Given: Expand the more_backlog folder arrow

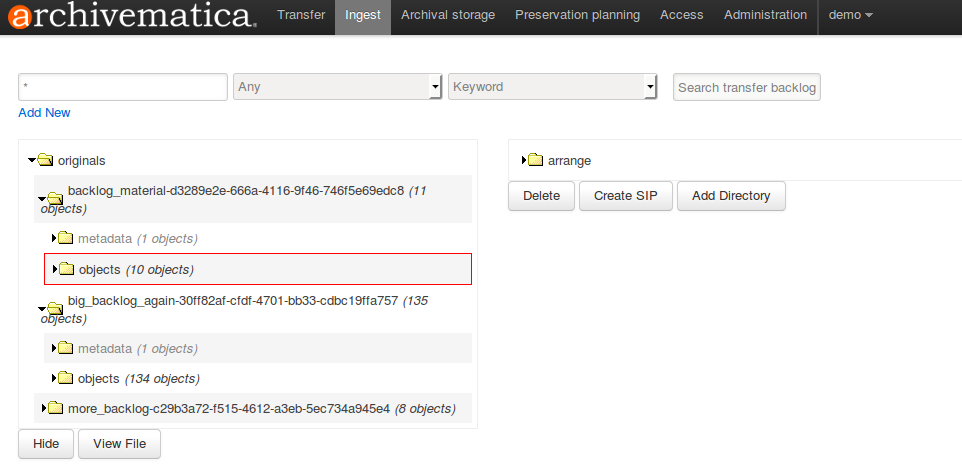Looking at the screenshot, I should click(x=44, y=408).
